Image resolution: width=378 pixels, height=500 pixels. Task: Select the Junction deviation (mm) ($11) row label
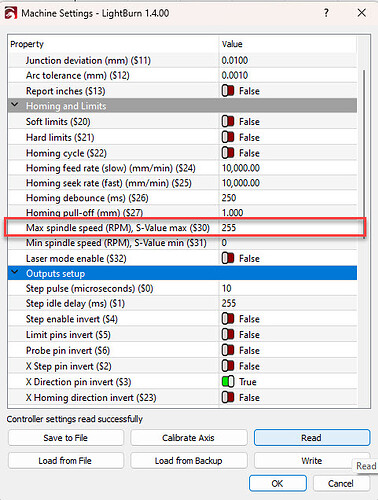click(88, 60)
